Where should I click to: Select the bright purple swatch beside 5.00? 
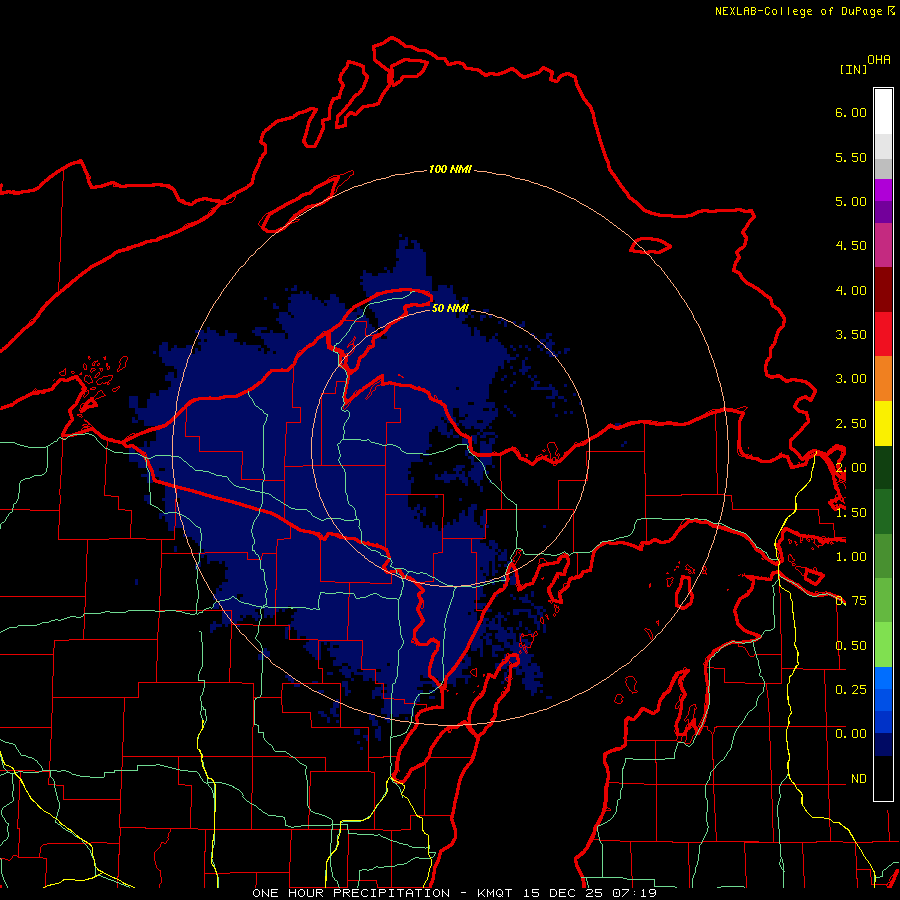[883, 190]
